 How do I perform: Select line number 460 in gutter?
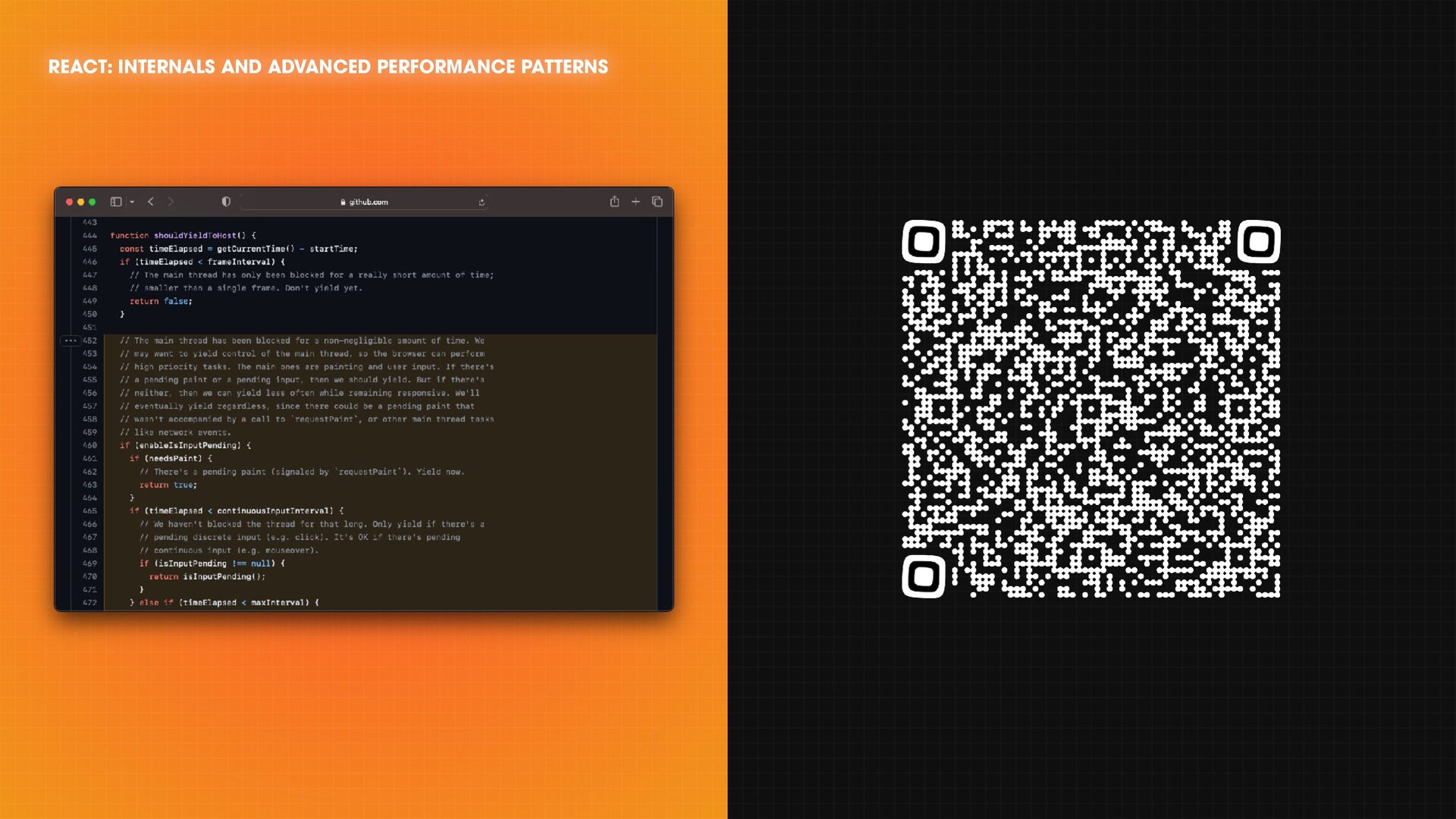(x=89, y=445)
